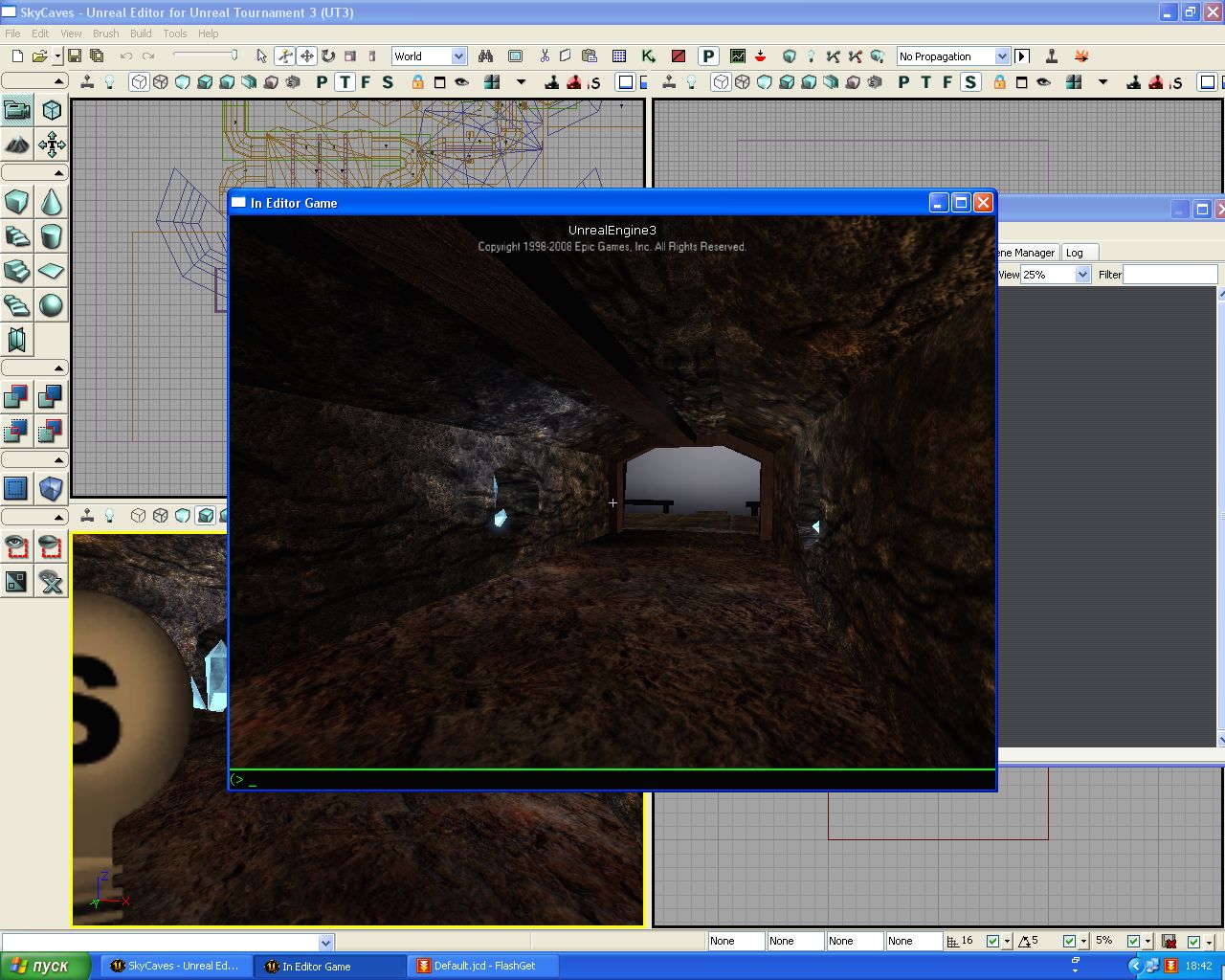Screen dimensions: 1225x980
Task: Switch to Default.jcd FlashGet taskbar button
Action: (x=483, y=966)
